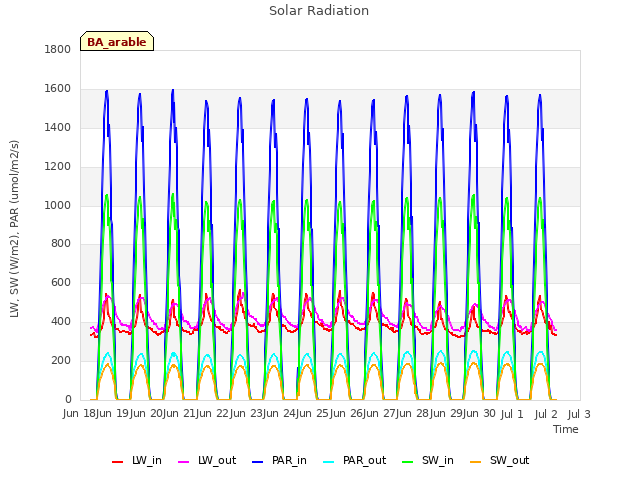Screen dimensions: 640x480
Task: Click the 600 y-axis tick label
Action: coord(61,282)
